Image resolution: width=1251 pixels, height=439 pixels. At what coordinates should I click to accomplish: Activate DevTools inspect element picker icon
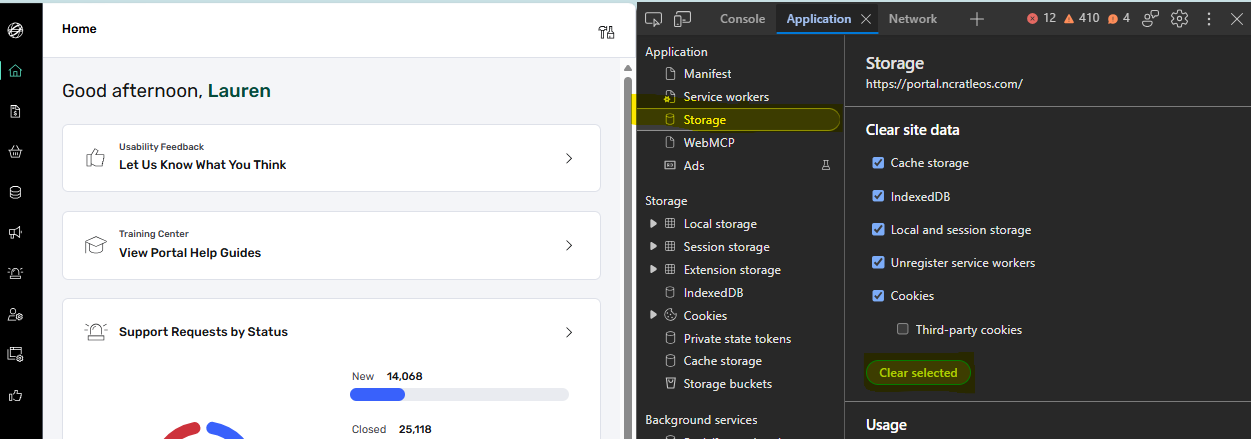click(x=654, y=18)
